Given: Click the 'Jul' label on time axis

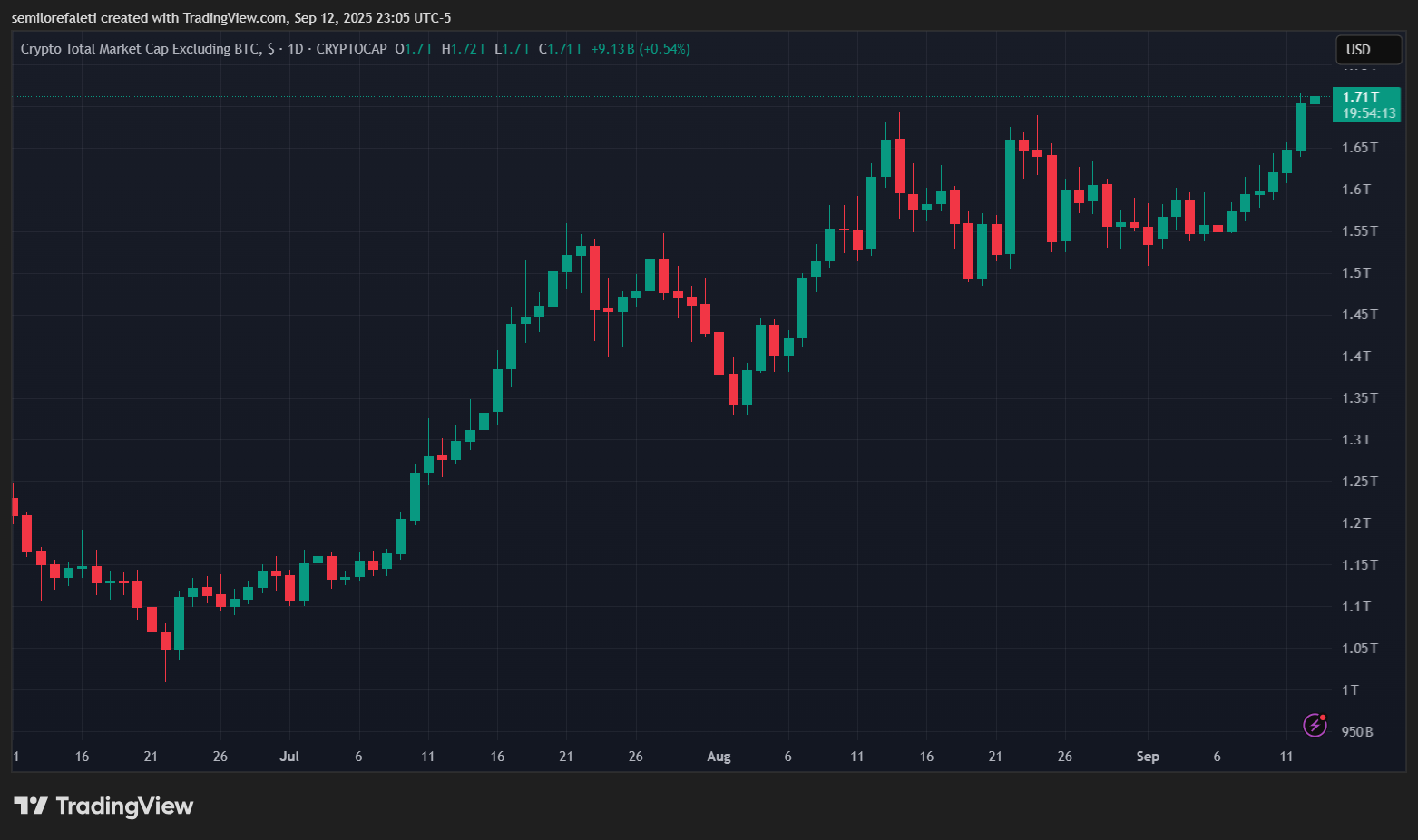Looking at the screenshot, I should [x=289, y=756].
